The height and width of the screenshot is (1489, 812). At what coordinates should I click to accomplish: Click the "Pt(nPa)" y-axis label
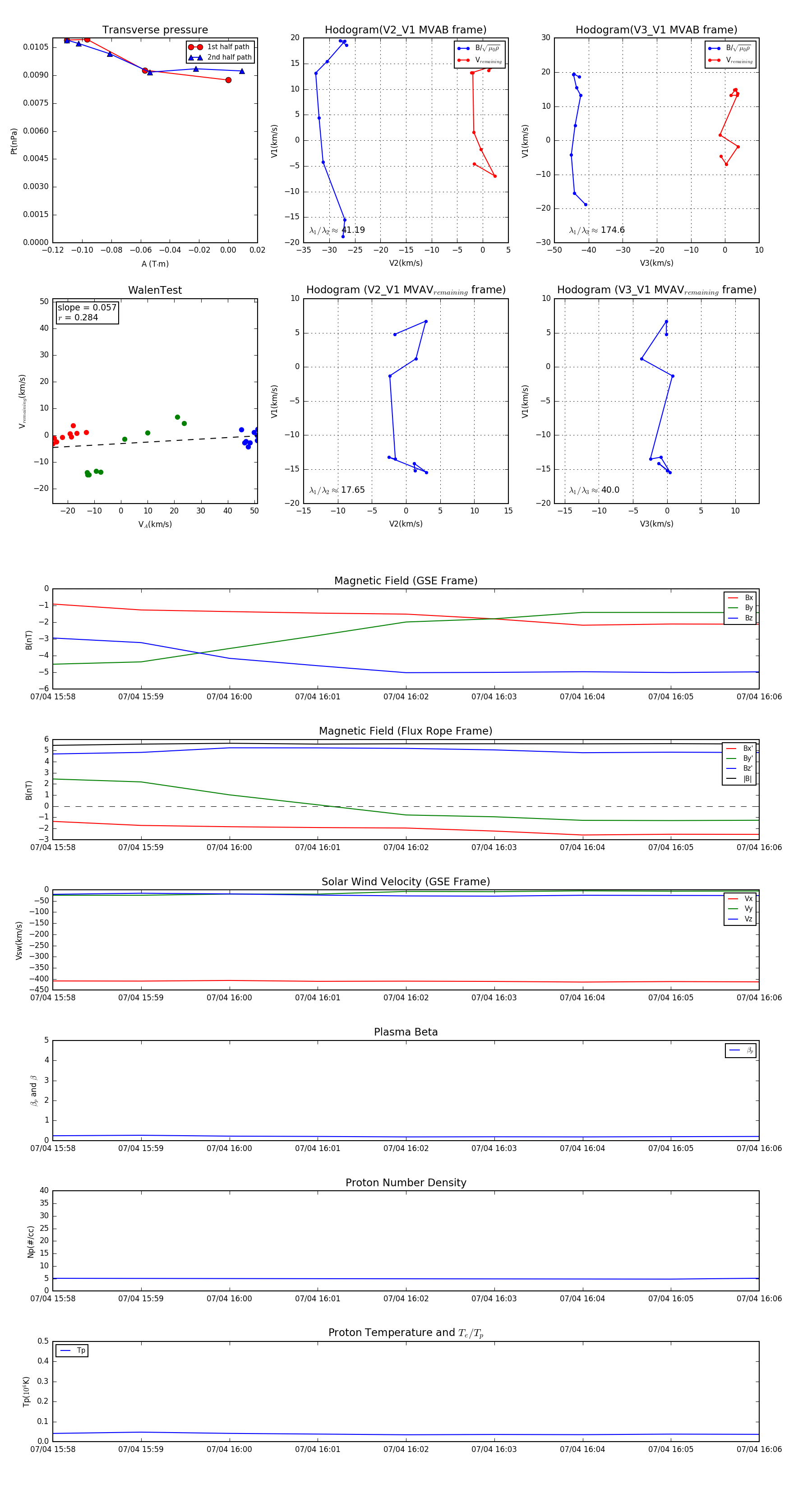[x=14, y=141]
